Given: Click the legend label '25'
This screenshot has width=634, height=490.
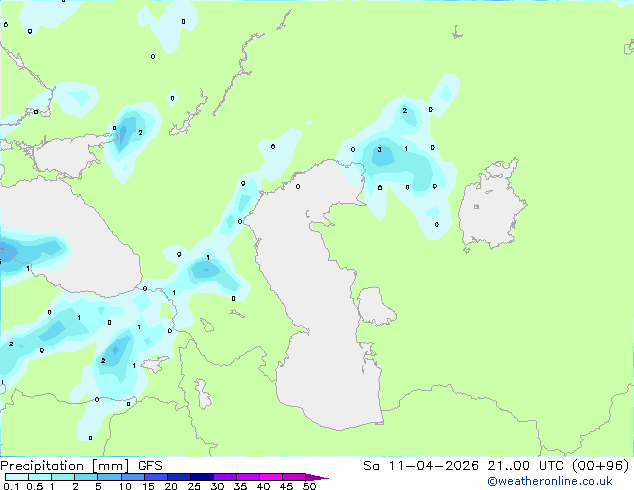Looking at the screenshot, I should [194, 486].
